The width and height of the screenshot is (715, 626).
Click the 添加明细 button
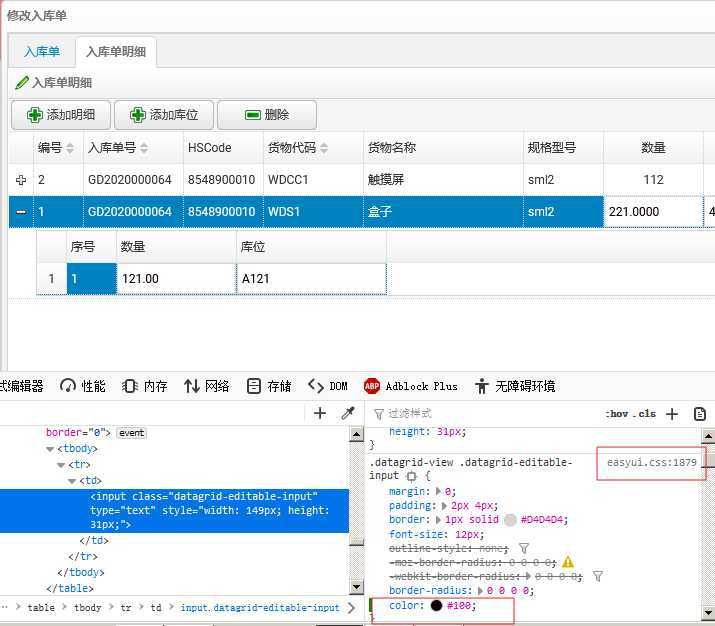tap(61, 115)
